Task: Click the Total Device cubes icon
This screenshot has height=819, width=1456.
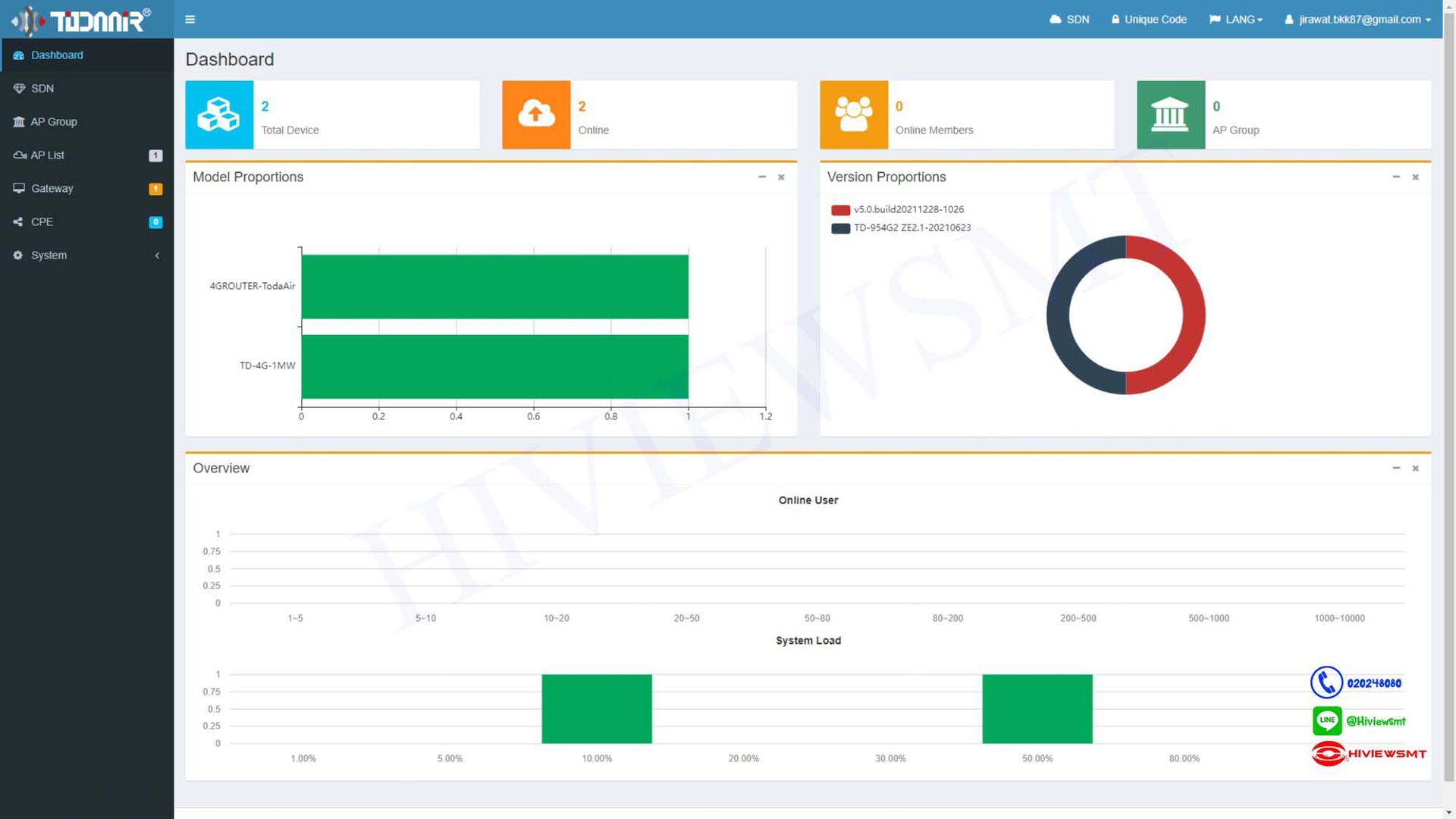Action: [219, 115]
